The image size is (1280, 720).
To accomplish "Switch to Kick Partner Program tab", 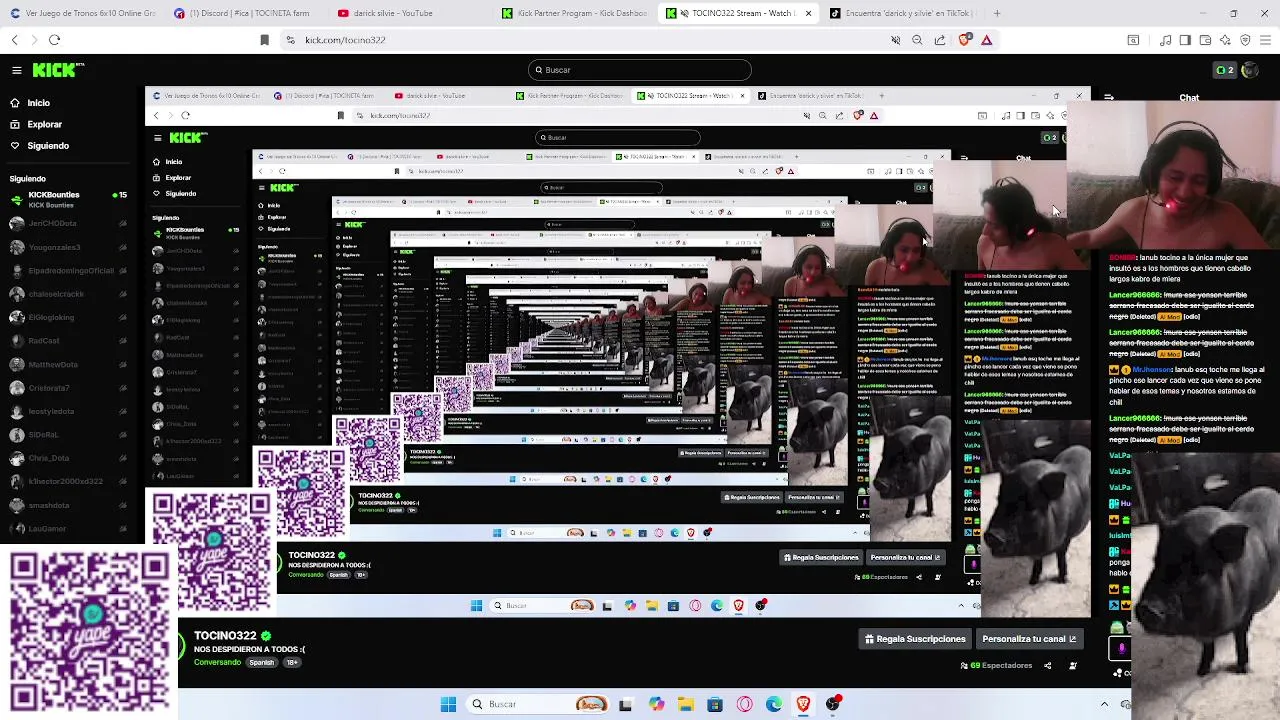I will (575, 13).
